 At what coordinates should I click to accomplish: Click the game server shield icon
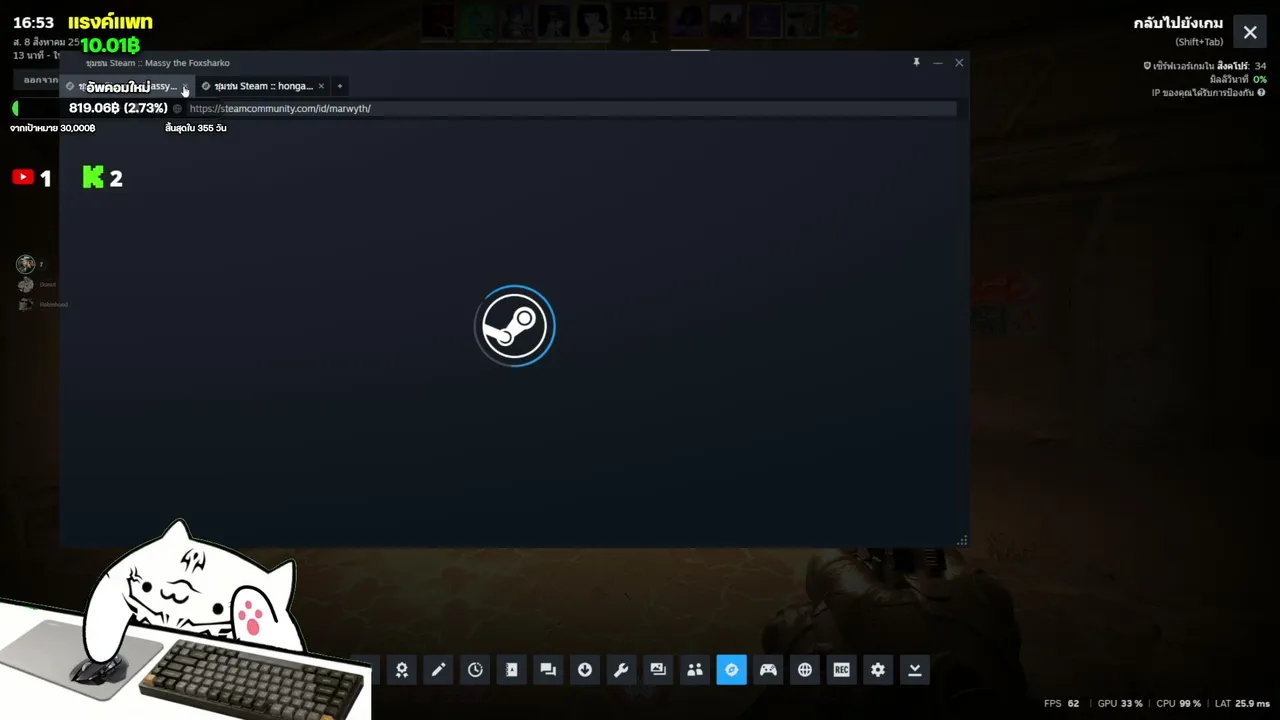[1147, 66]
